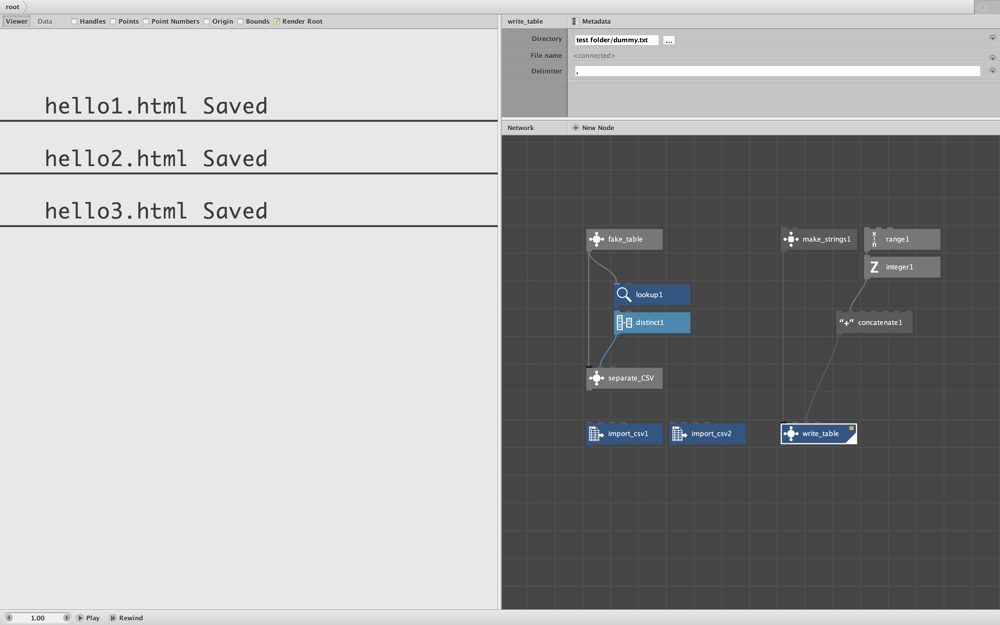Click 'hello2.html Saved' in viewer
Screen dimensions: 1000x625
156,158
